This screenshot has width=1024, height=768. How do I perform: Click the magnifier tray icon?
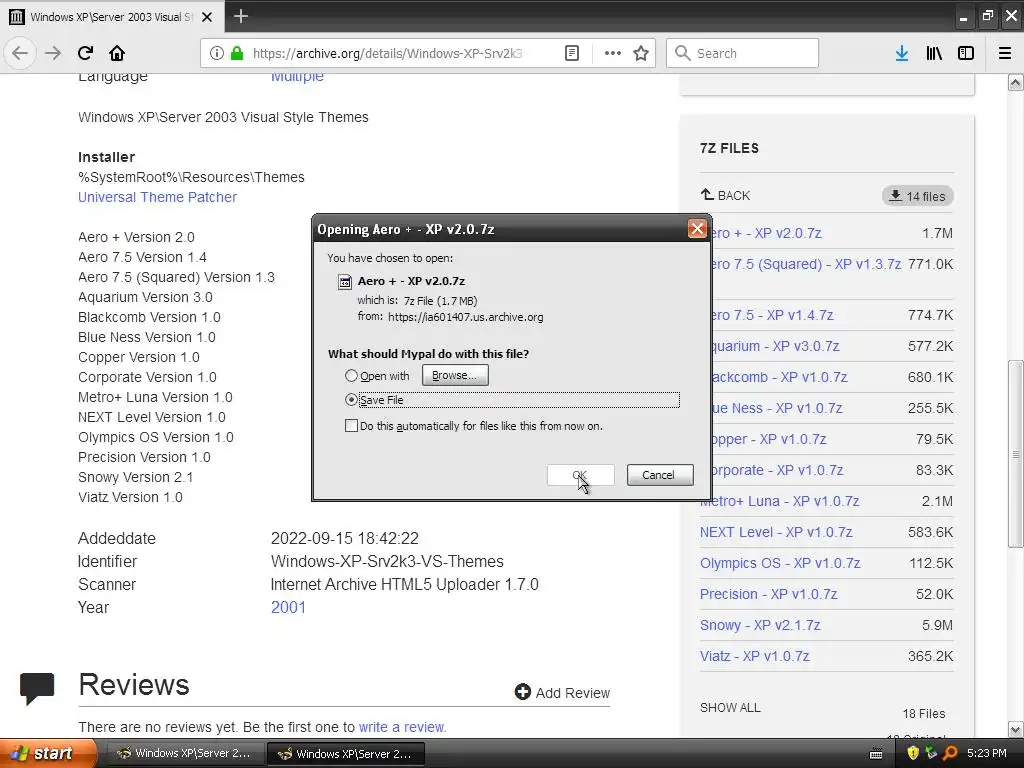950,753
